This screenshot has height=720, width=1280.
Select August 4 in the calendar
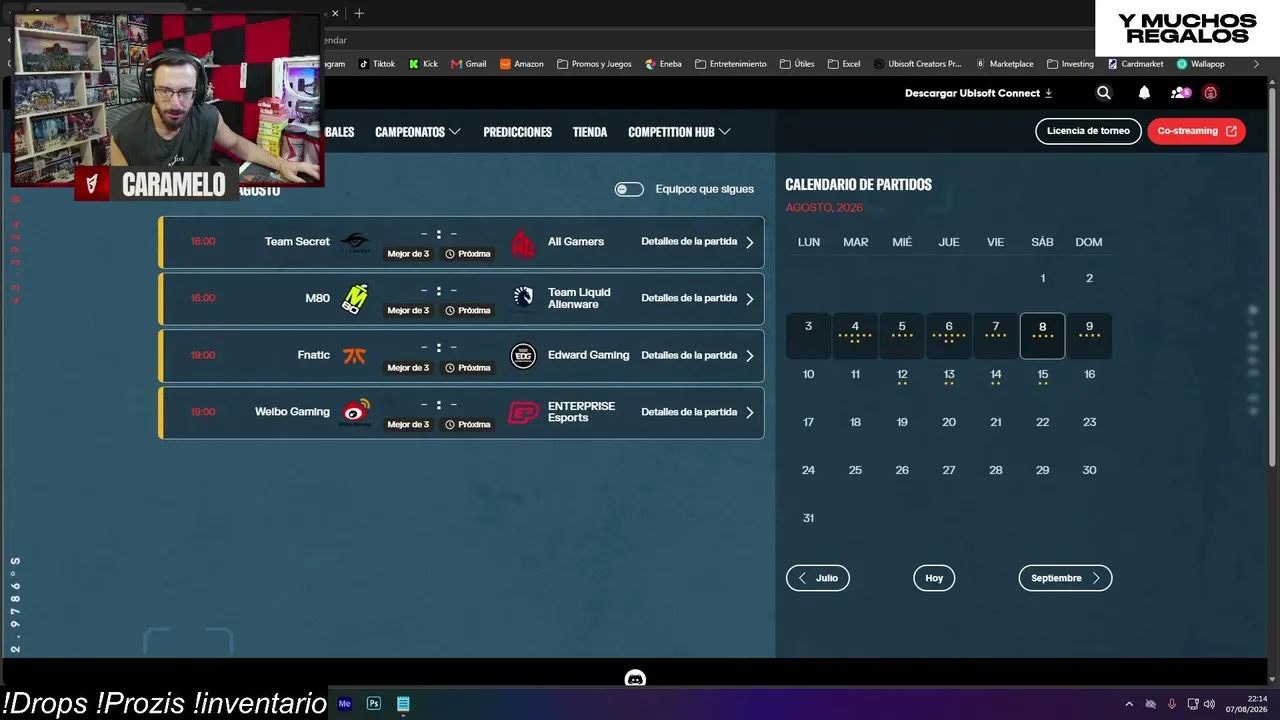tap(855, 335)
